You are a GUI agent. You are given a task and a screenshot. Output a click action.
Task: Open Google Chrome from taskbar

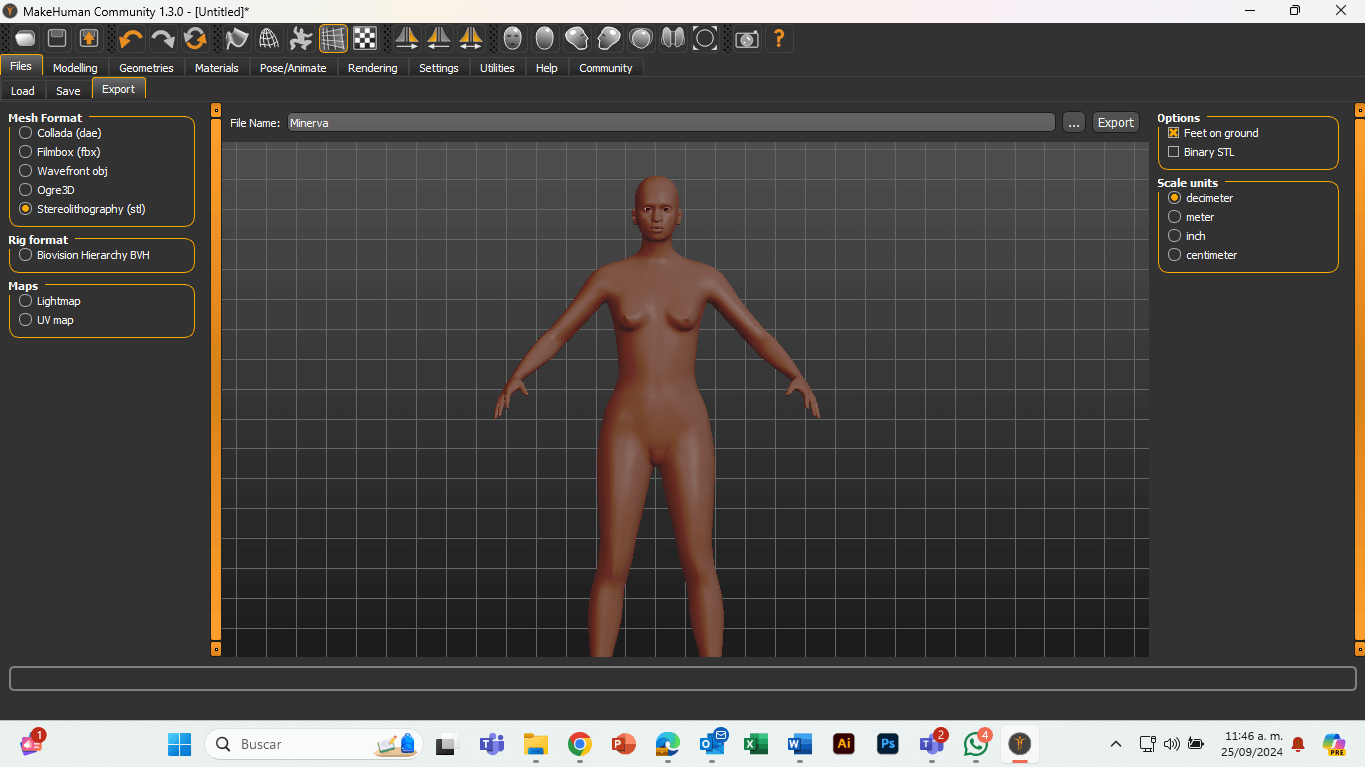click(x=579, y=744)
